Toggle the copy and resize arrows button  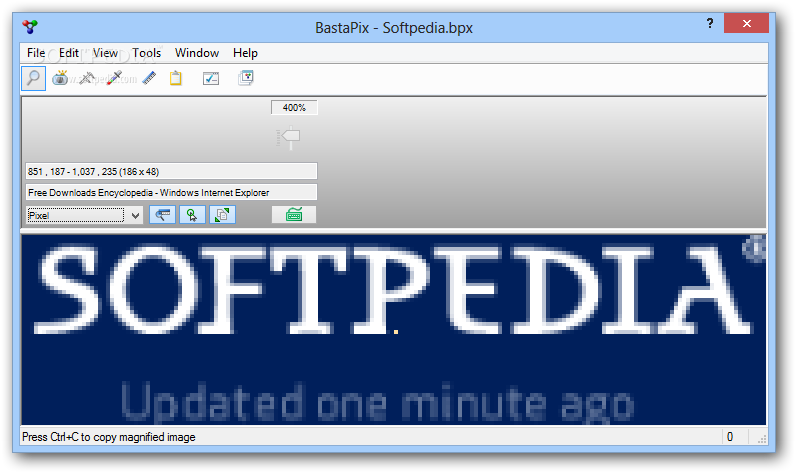pos(222,215)
